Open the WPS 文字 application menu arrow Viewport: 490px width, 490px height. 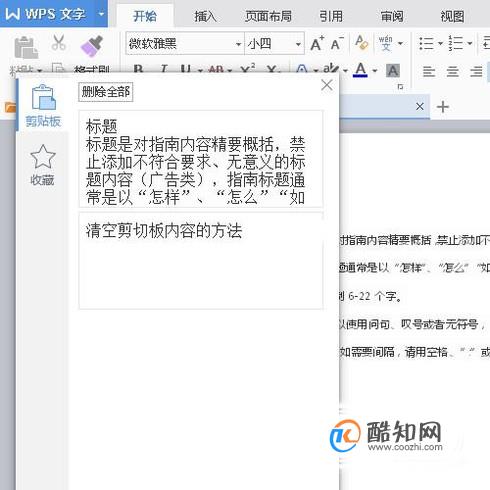pyautogui.click(x=101, y=14)
